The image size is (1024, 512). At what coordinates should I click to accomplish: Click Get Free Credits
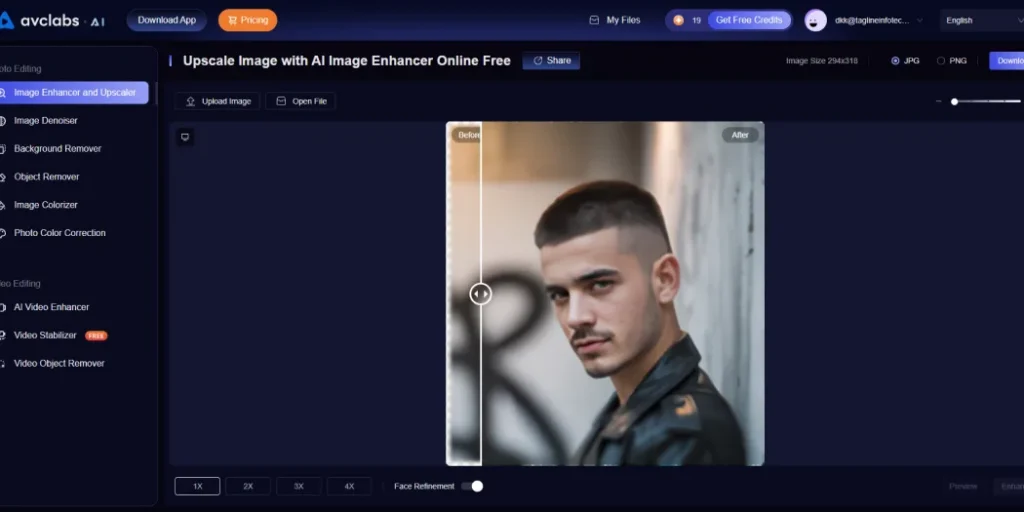(749, 20)
